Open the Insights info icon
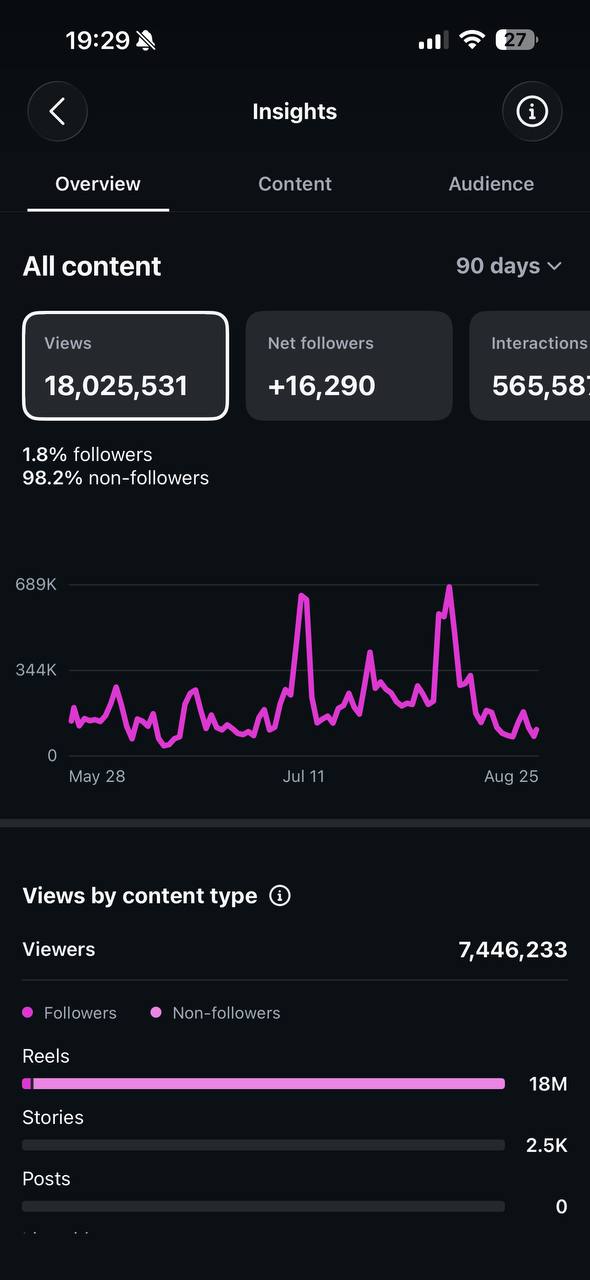This screenshot has height=1280, width=590. [531, 111]
